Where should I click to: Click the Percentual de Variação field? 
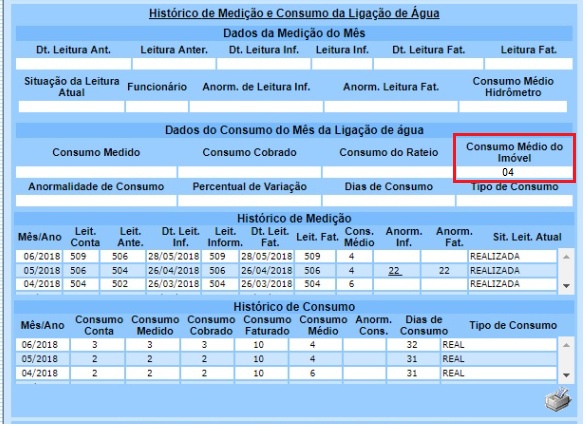(x=249, y=201)
